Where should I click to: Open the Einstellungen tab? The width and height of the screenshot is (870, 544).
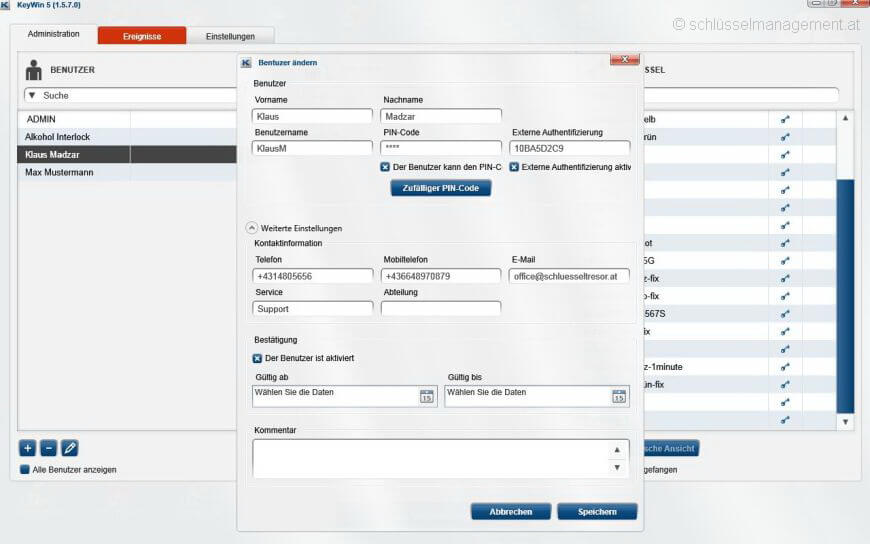coord(230,36)
